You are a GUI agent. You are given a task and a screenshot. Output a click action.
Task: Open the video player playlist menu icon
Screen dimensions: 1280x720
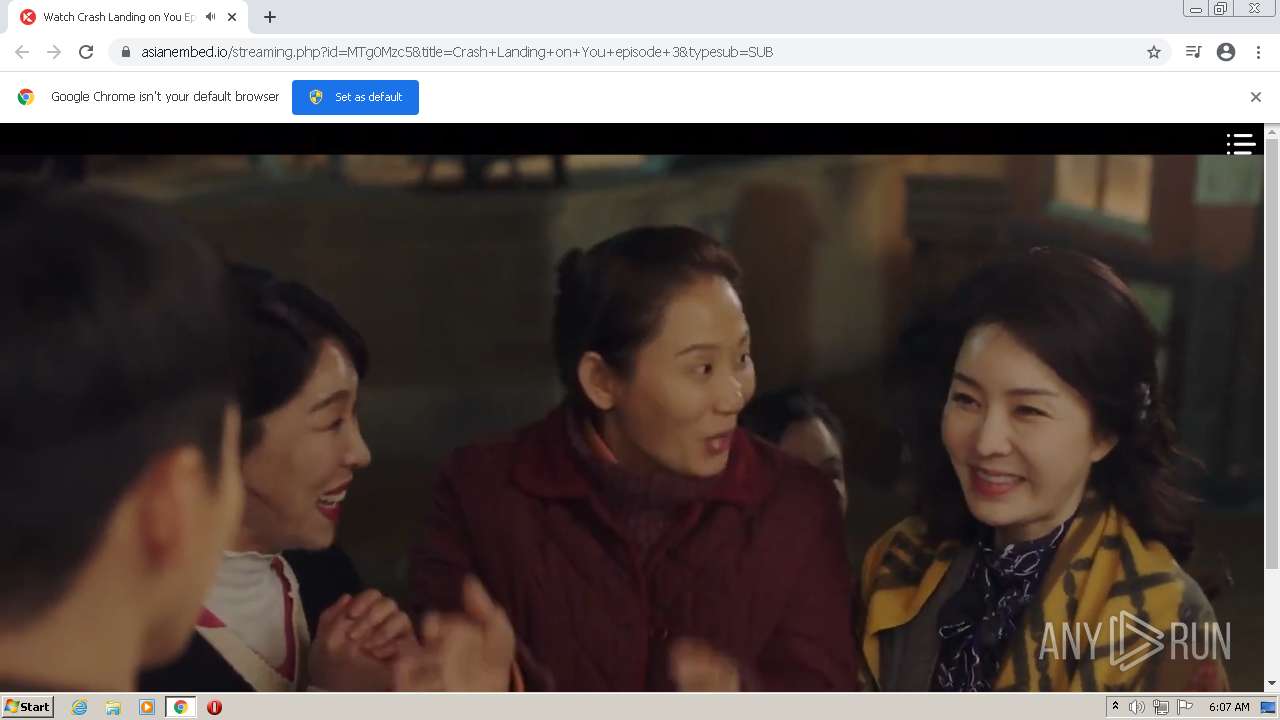click(x=1241, y=145)
